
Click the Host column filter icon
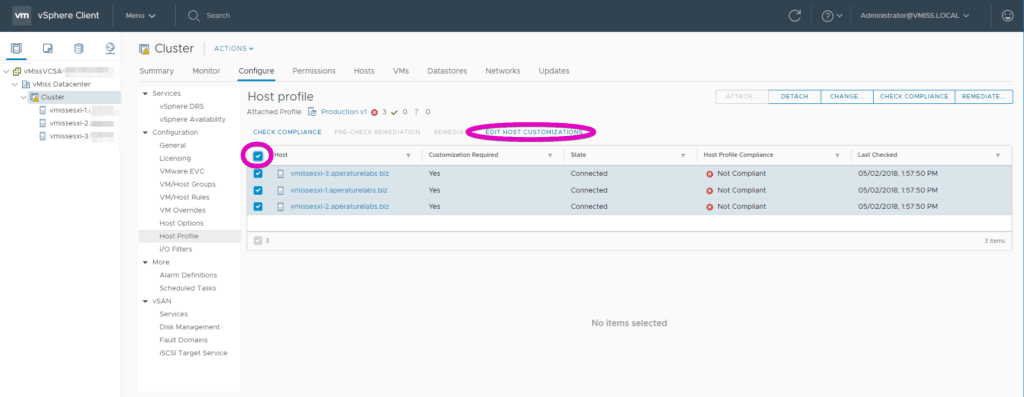click(x=408, y=155)
